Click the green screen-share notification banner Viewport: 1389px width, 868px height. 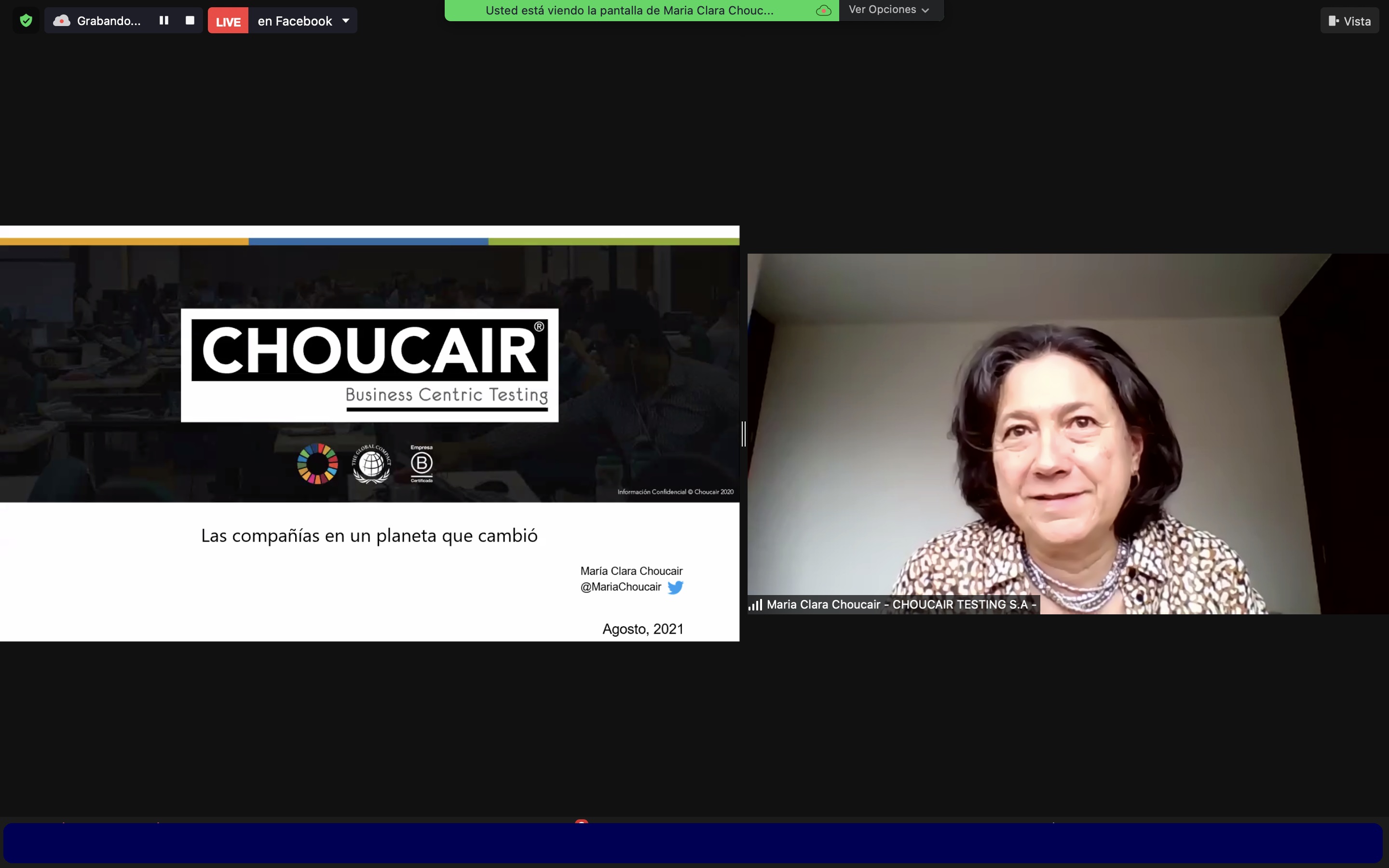coord(641,10)
